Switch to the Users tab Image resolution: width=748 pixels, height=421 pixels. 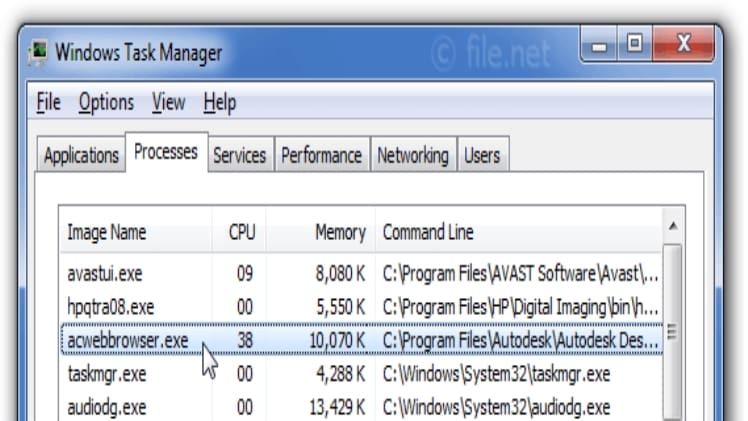[x=481, y=155]
